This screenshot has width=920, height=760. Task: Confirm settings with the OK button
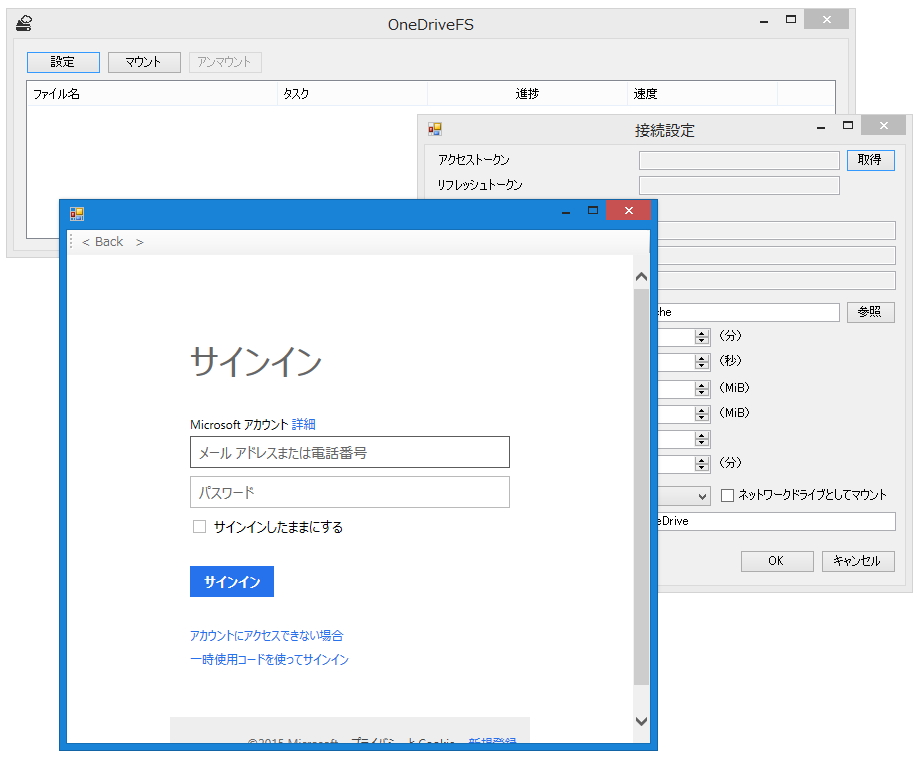(x=777, y=561)
